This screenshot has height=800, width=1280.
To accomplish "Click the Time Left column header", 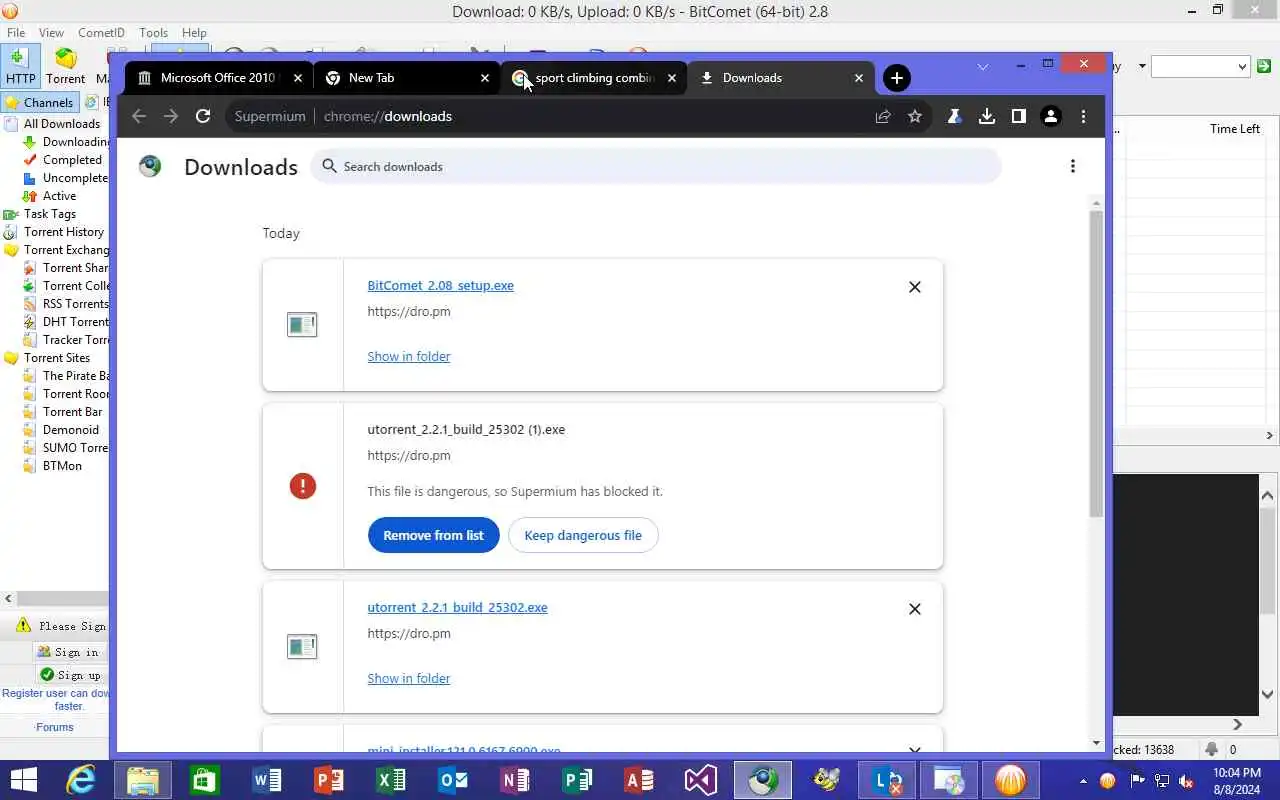I will click(x=1235, y=129).
